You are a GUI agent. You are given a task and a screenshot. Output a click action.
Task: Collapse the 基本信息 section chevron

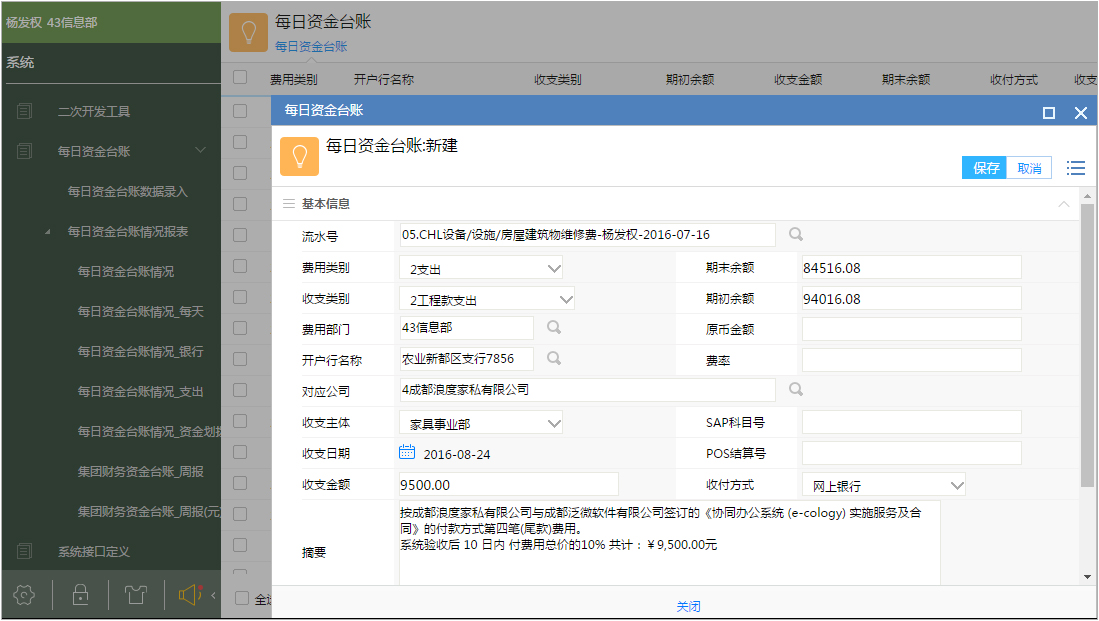[1064, 204]
